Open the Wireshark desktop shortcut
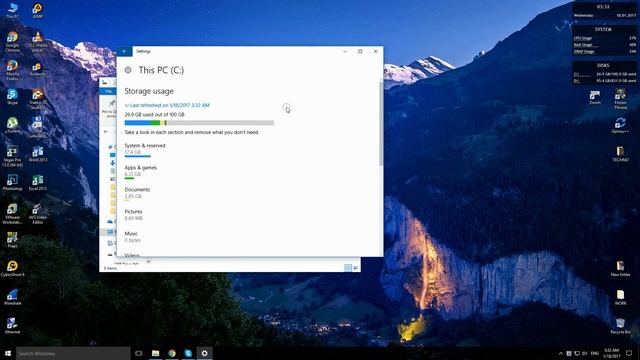640x360 pixels. (x=12, y=297)
